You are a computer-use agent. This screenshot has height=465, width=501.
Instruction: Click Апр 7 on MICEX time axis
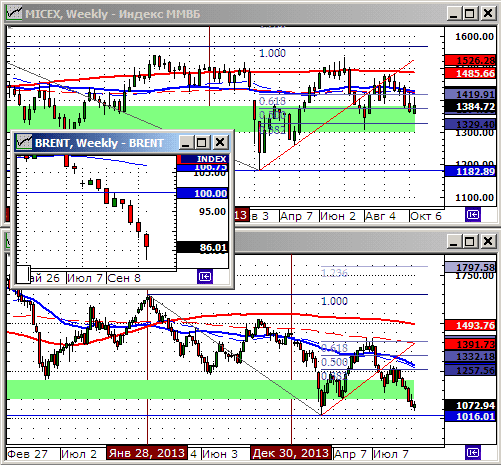coord(296,216)
